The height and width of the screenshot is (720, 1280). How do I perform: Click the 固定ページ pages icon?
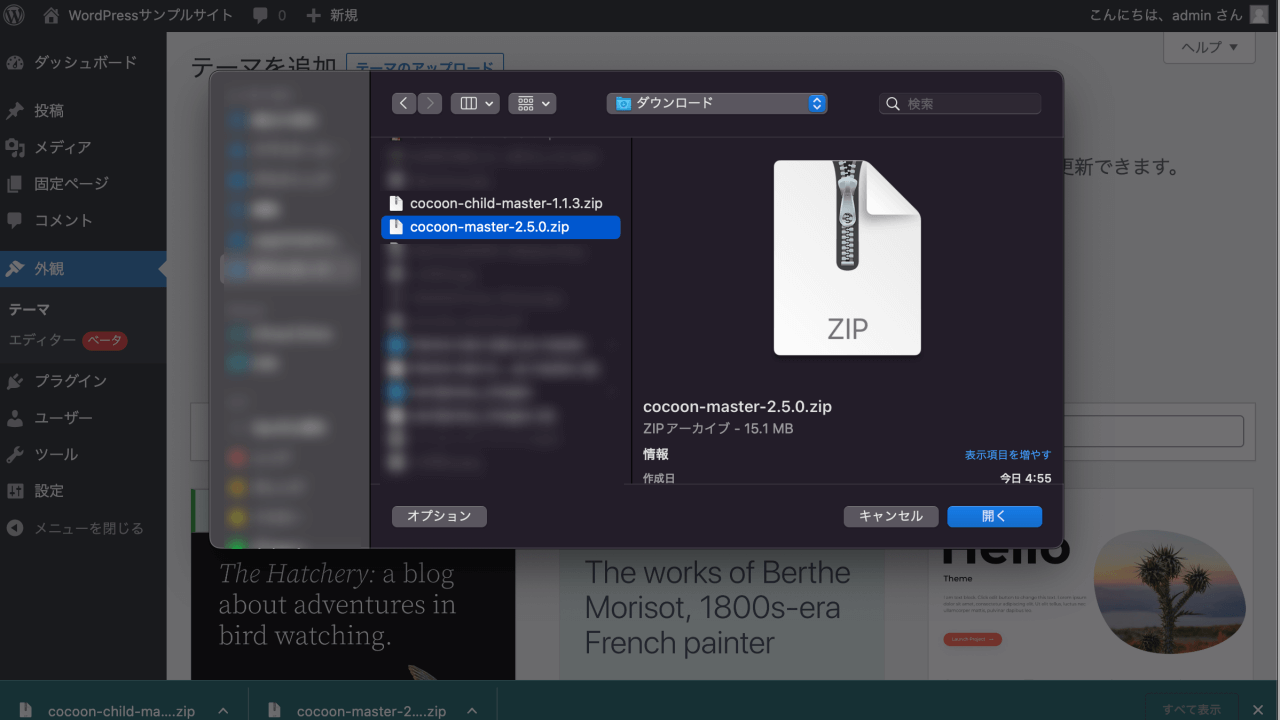(x=15, y=184)
